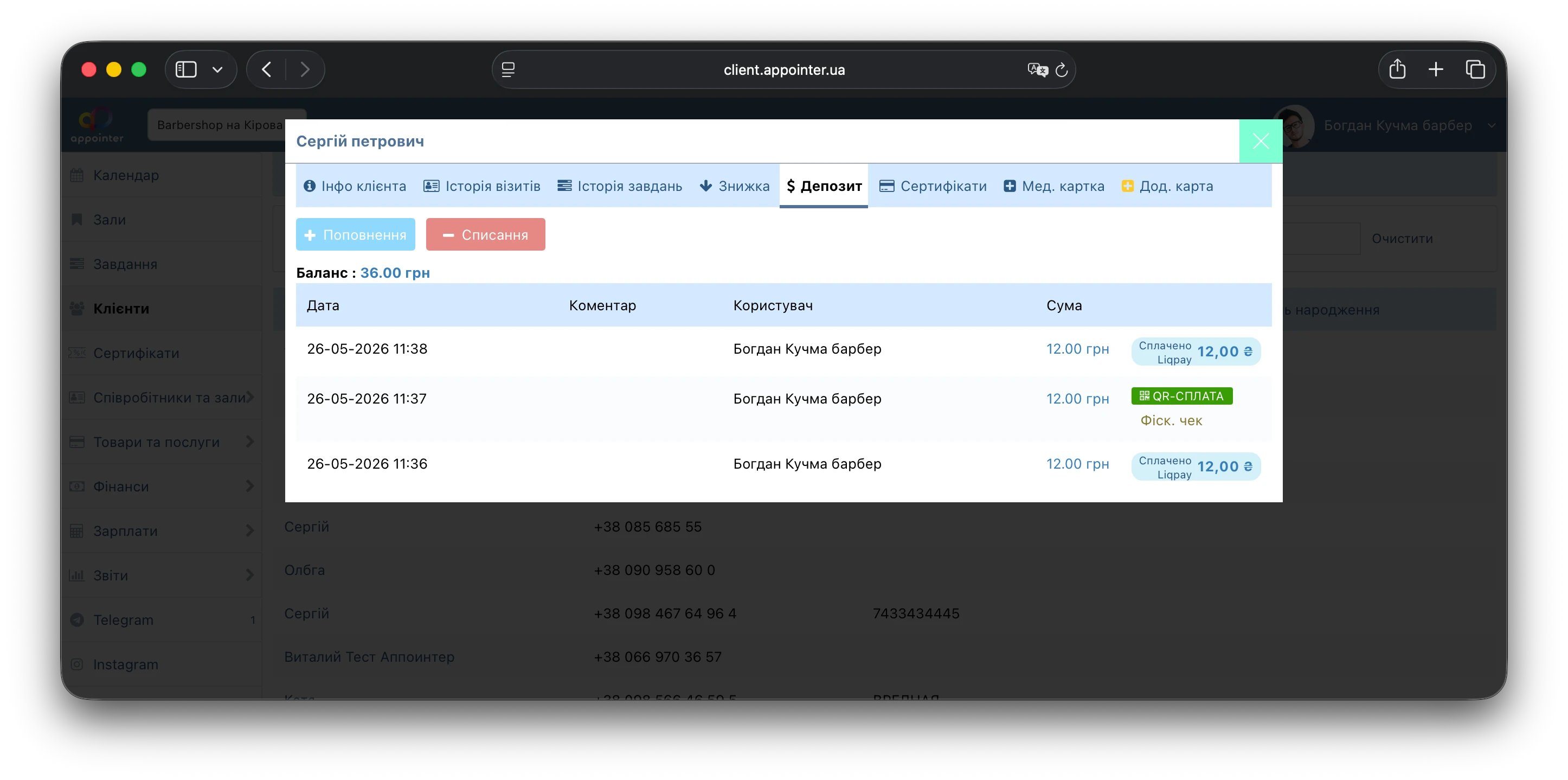Viewport: 1568px width, 780px height.
Task: Focus the client.appointer.ua address field
Action: 783,69
